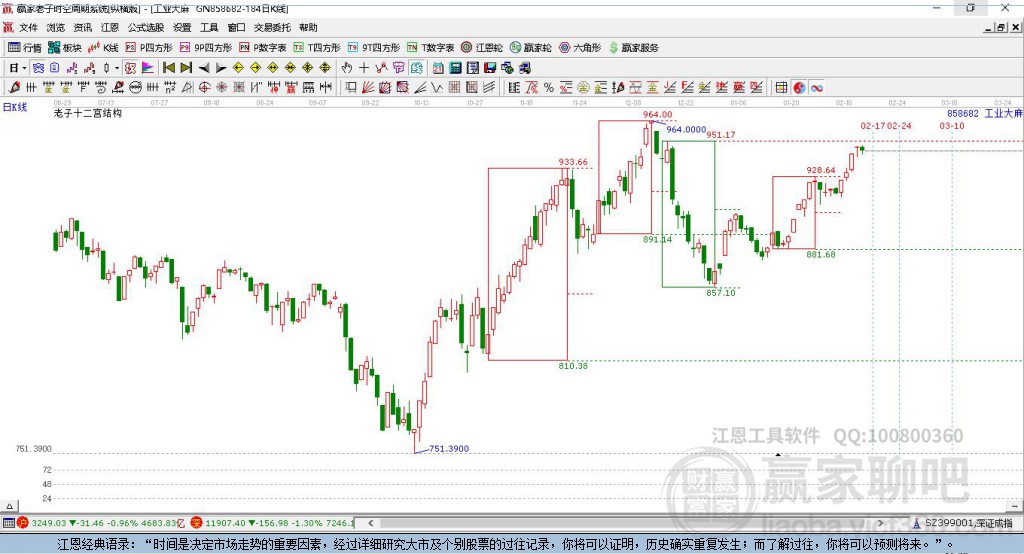Open 赢家服务 with dollar icon
Image resolution: width=1024 pixels, height=554 pixels.
click(x=633, y=48)
